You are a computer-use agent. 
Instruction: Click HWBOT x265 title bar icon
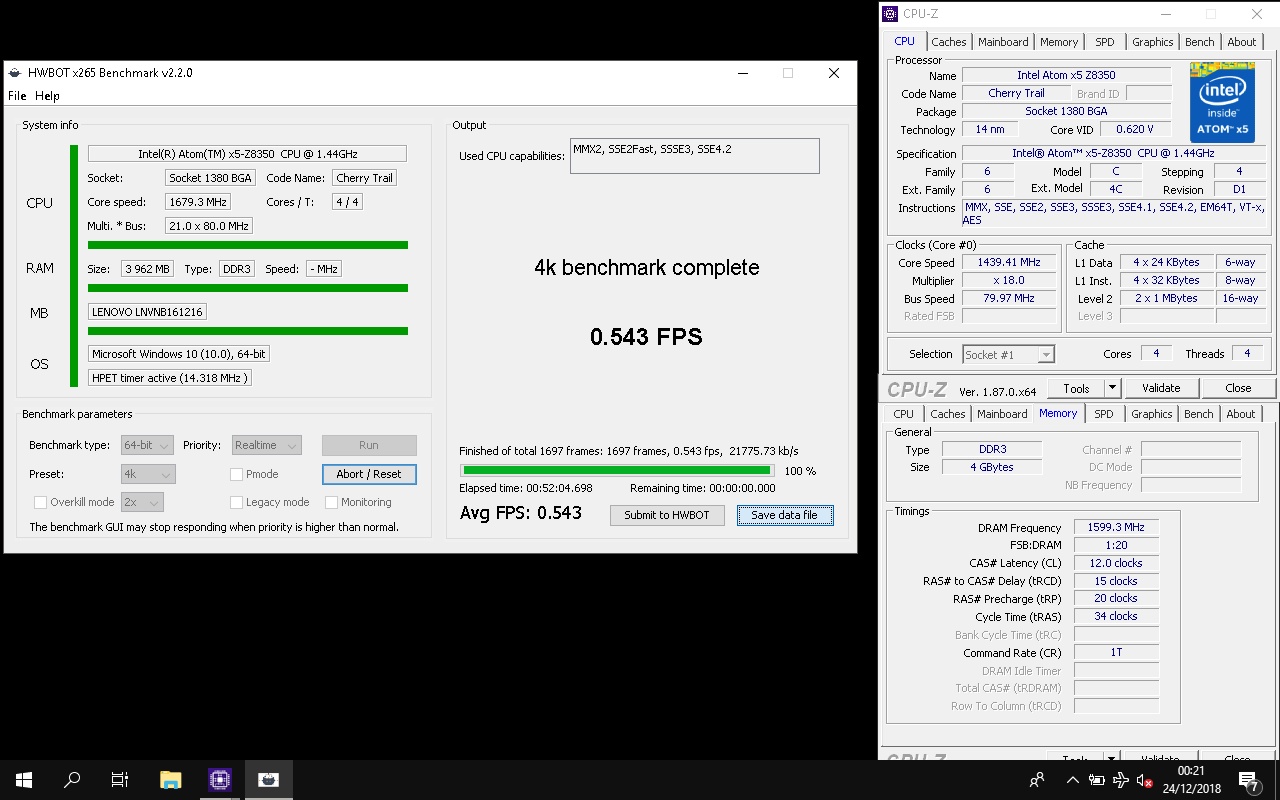[14, 73]
